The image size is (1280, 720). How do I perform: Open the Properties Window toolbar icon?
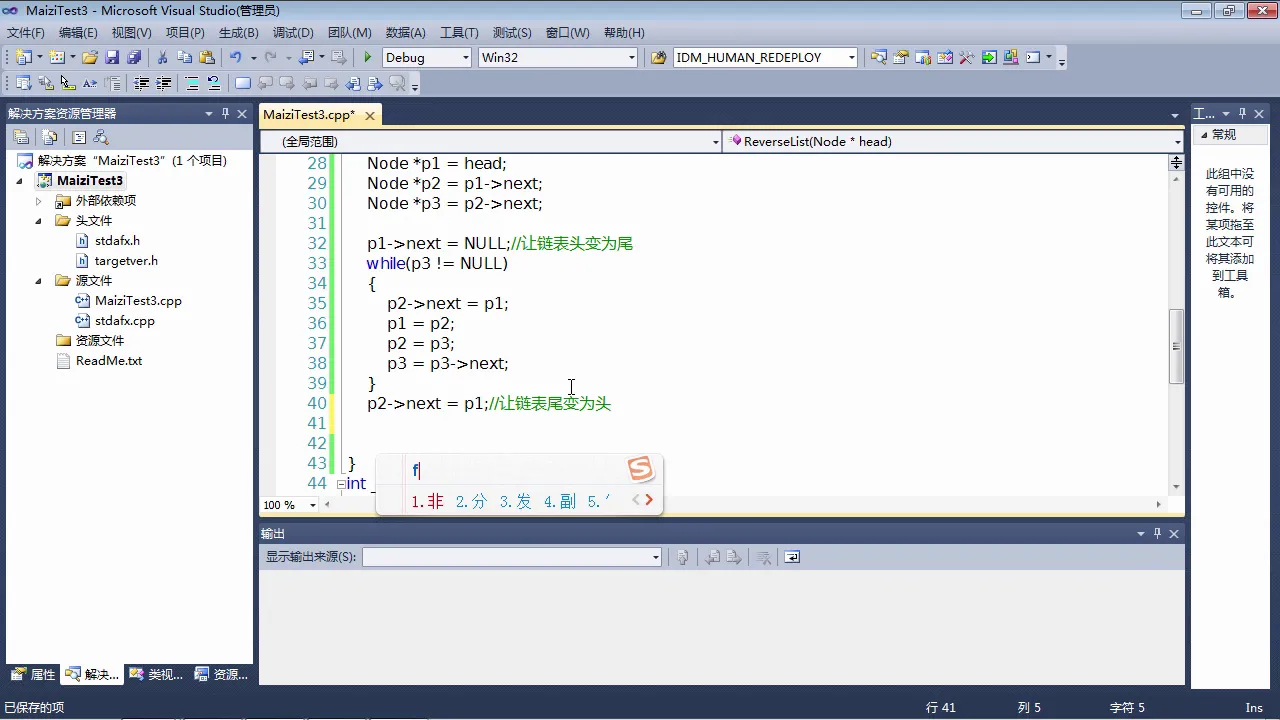(x=900, y=57)
